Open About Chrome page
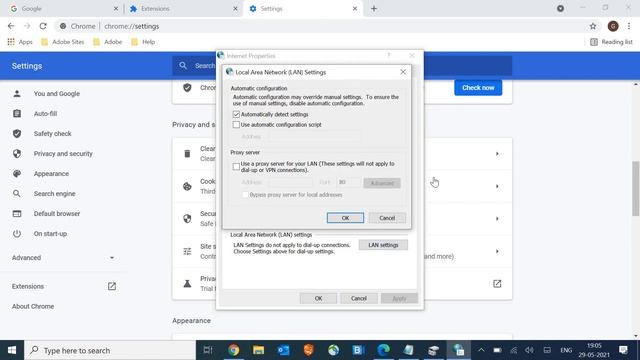This screenshot has width=640, height=360. click(33, 306)
